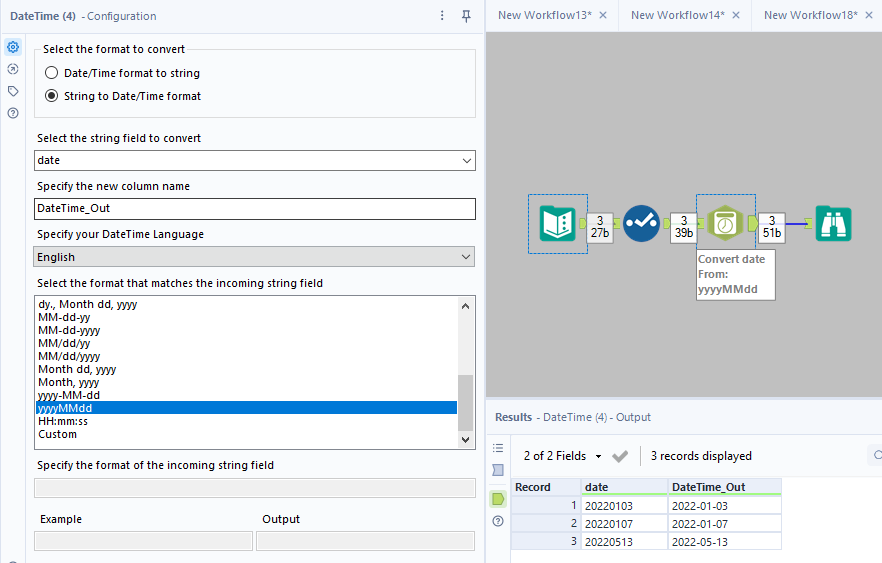882x563 pixels.
Task: Click the 'date' column header in Results
Action: pyautogui.click(x=624, y=487)
